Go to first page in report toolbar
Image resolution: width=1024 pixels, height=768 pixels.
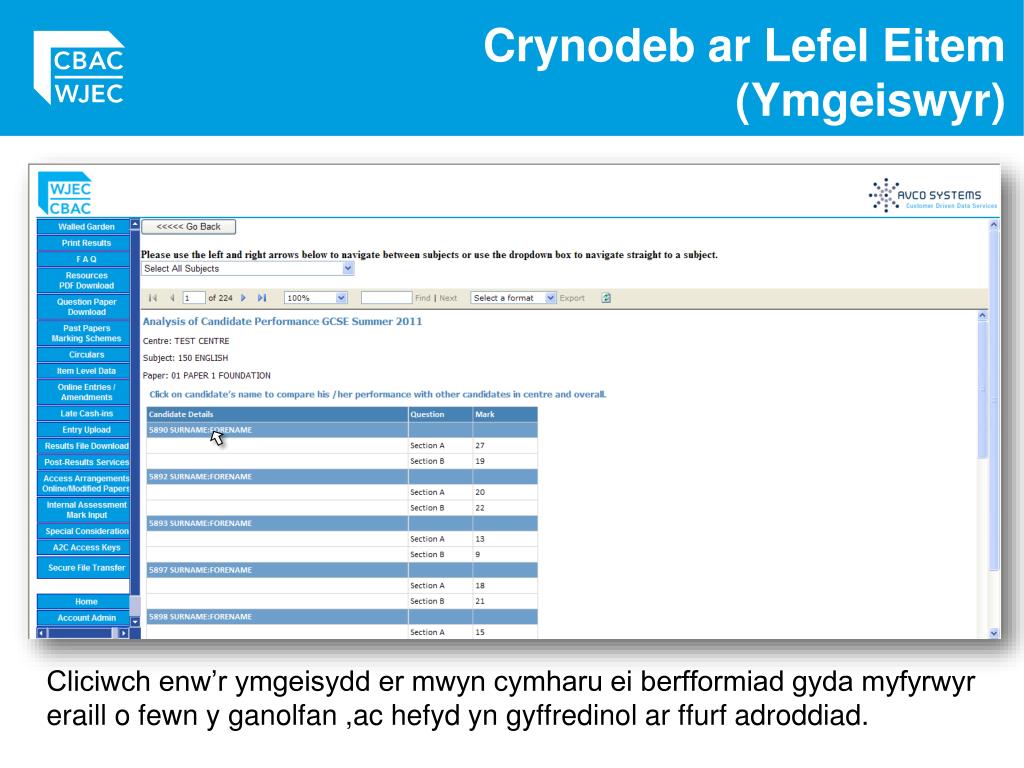153,298
